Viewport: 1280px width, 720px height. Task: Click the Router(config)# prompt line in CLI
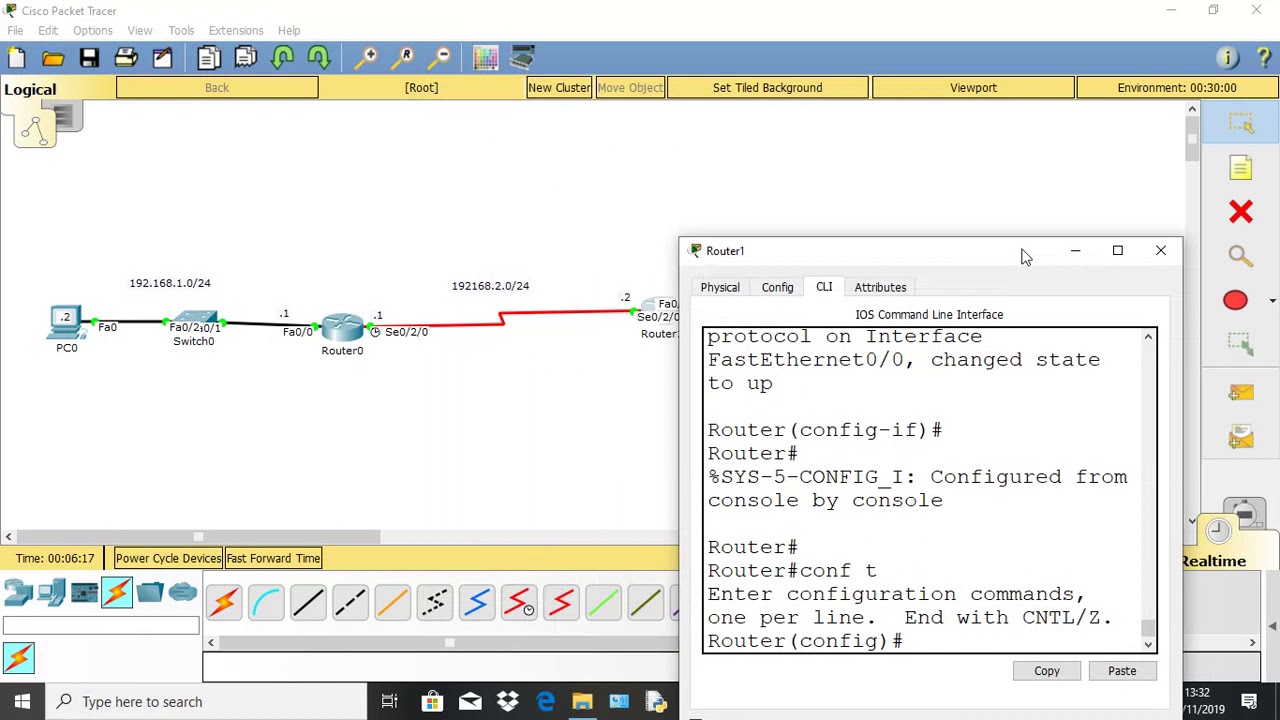805,641
